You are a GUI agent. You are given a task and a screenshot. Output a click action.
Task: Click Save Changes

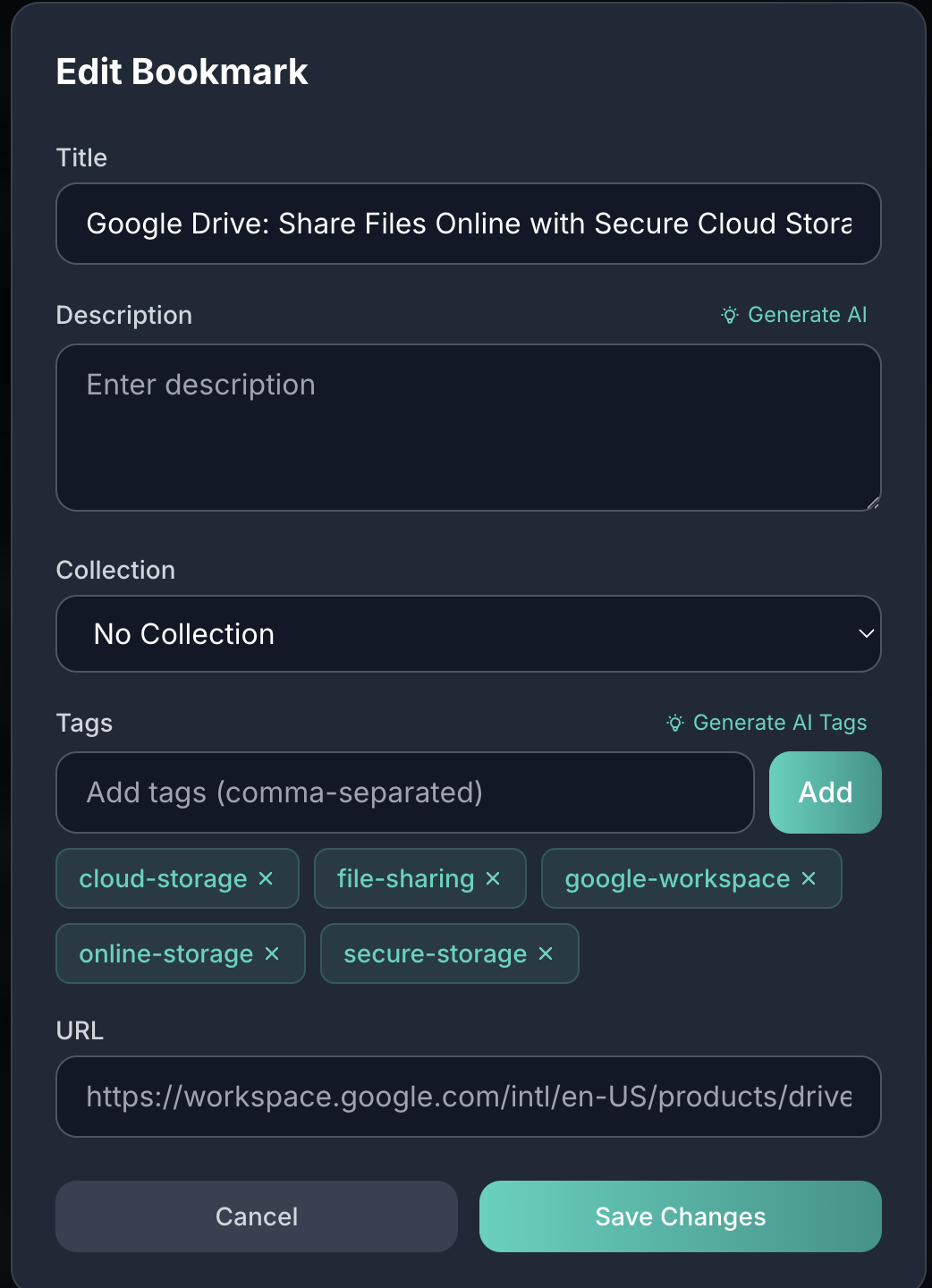680,1216
